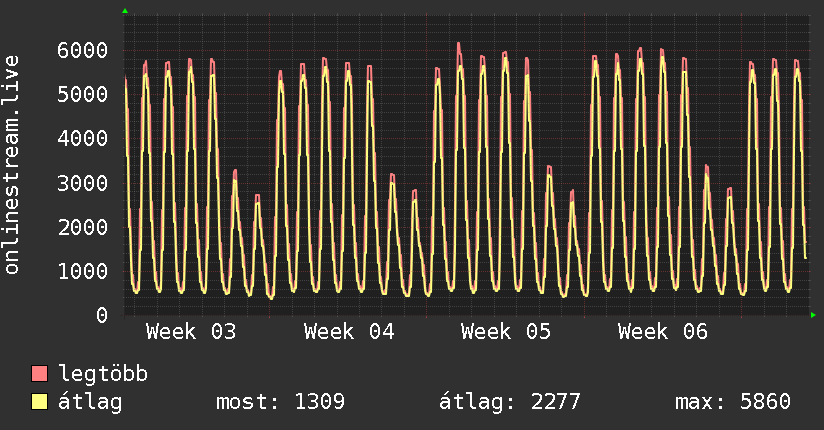824x430 pixels.
Task: Click the 5000 y-axis label
Action: (x=82, y=94)
